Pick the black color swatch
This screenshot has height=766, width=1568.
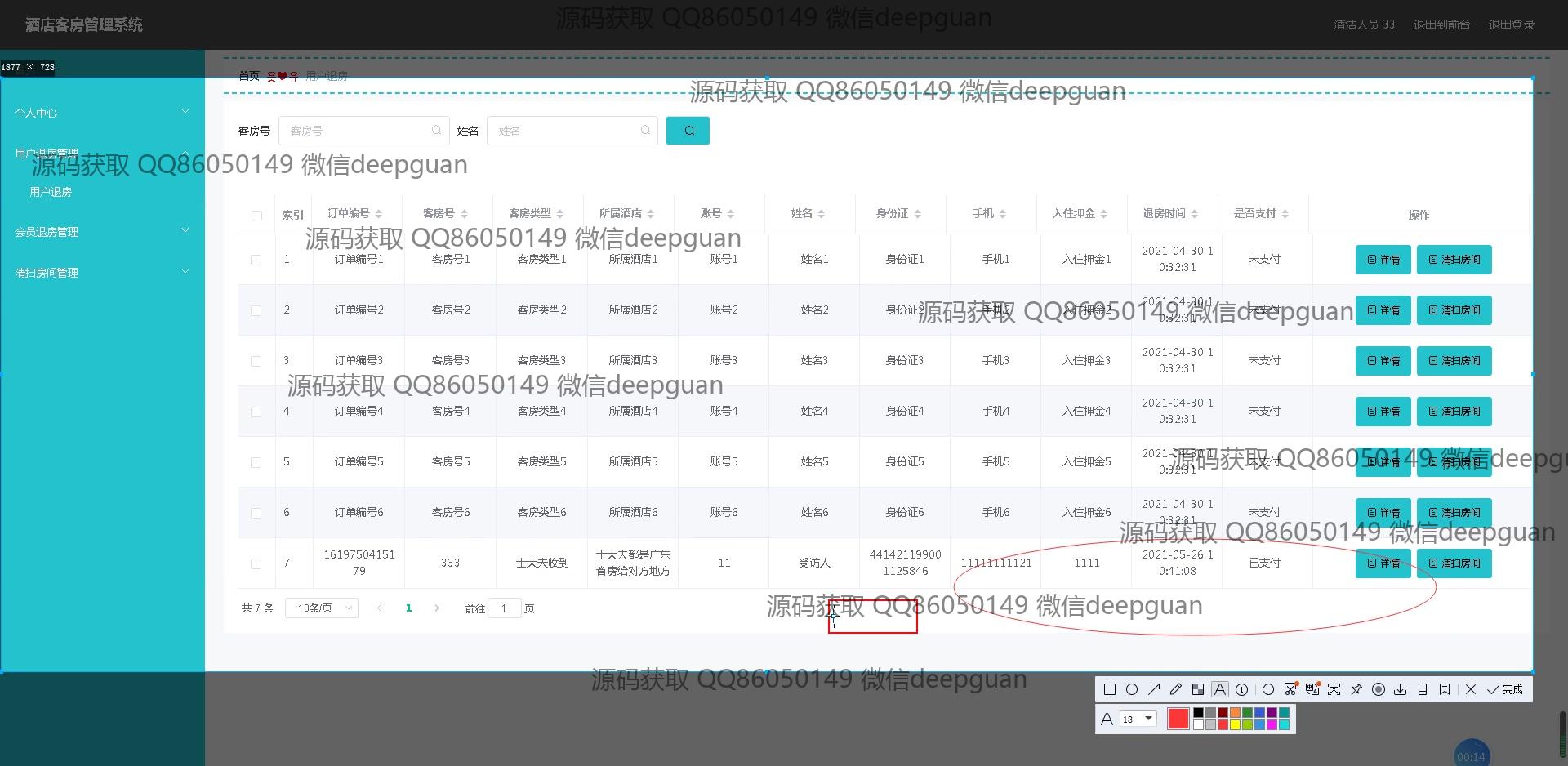tap(1198, 712)
